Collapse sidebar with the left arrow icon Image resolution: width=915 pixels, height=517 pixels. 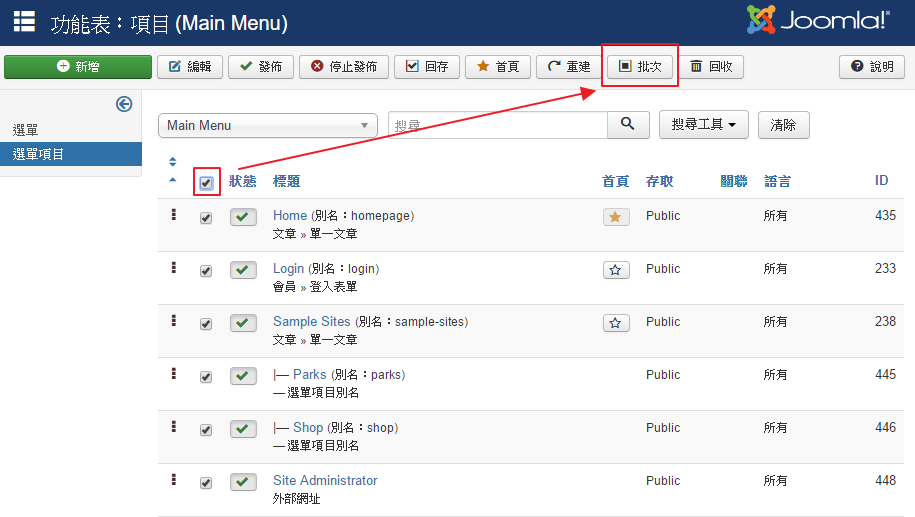pyautogui.click(x=124, y=104)
